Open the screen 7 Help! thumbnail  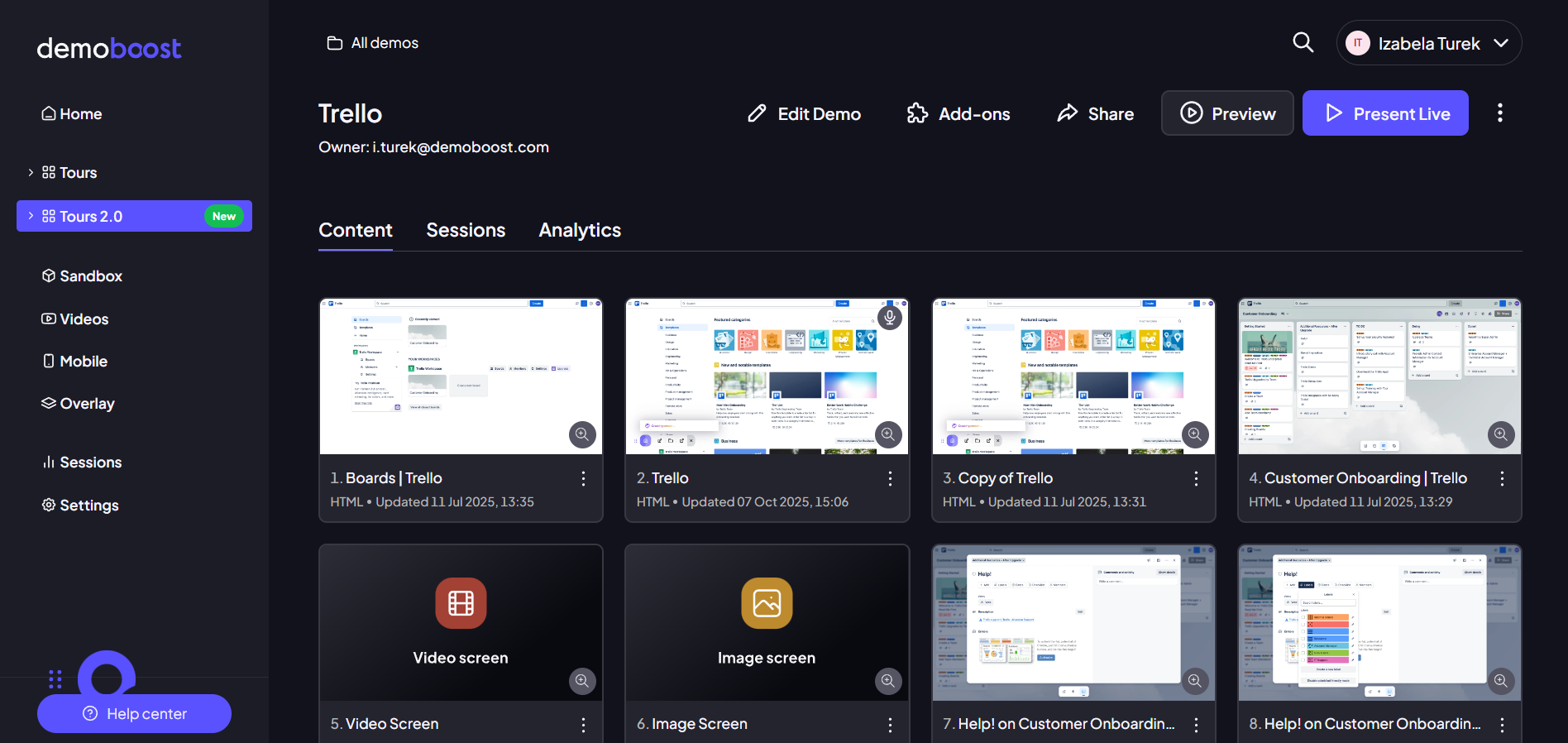1073,623
